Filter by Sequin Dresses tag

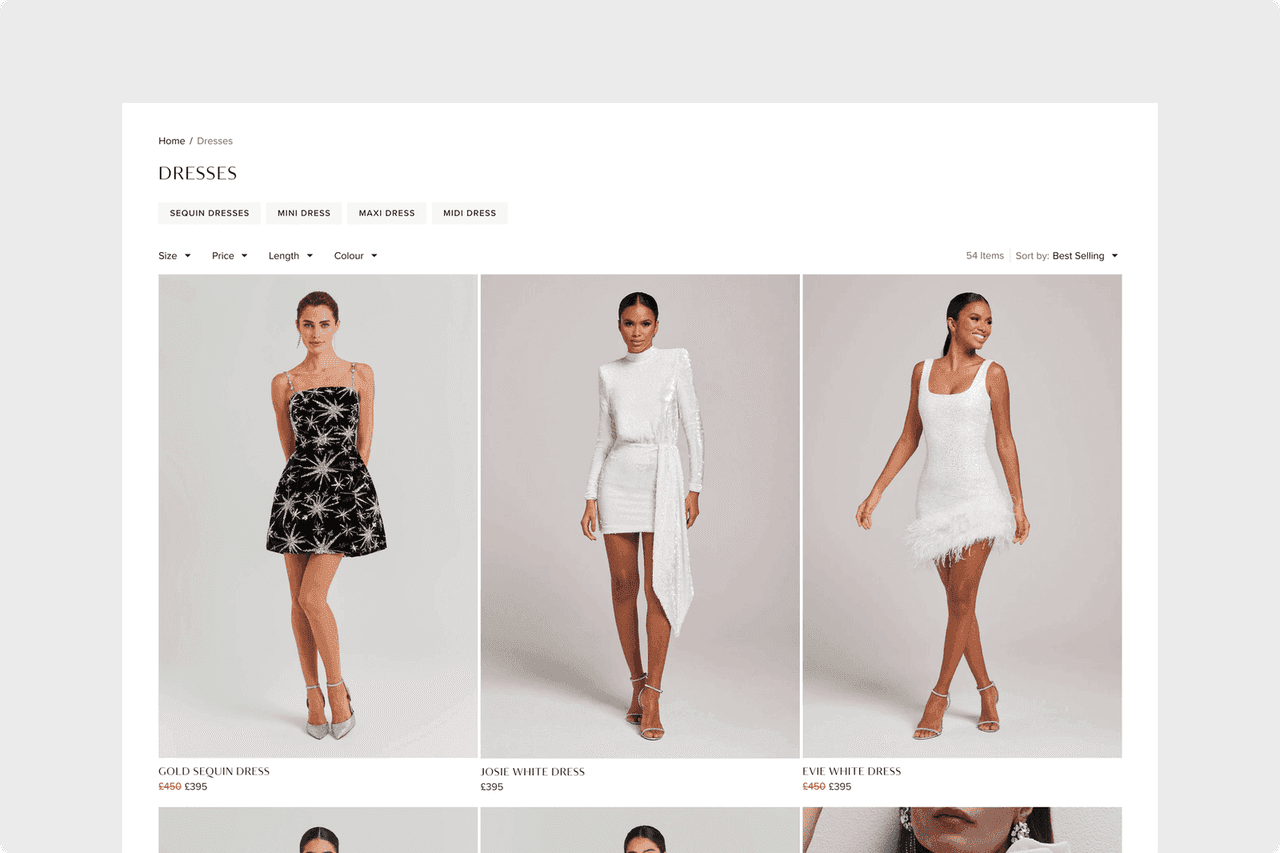tap(209, 213)
